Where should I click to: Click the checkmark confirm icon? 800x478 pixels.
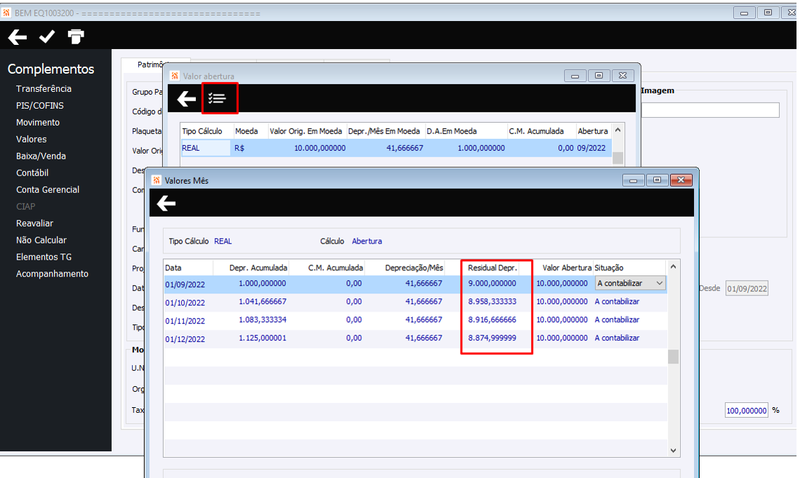(47, 36)
